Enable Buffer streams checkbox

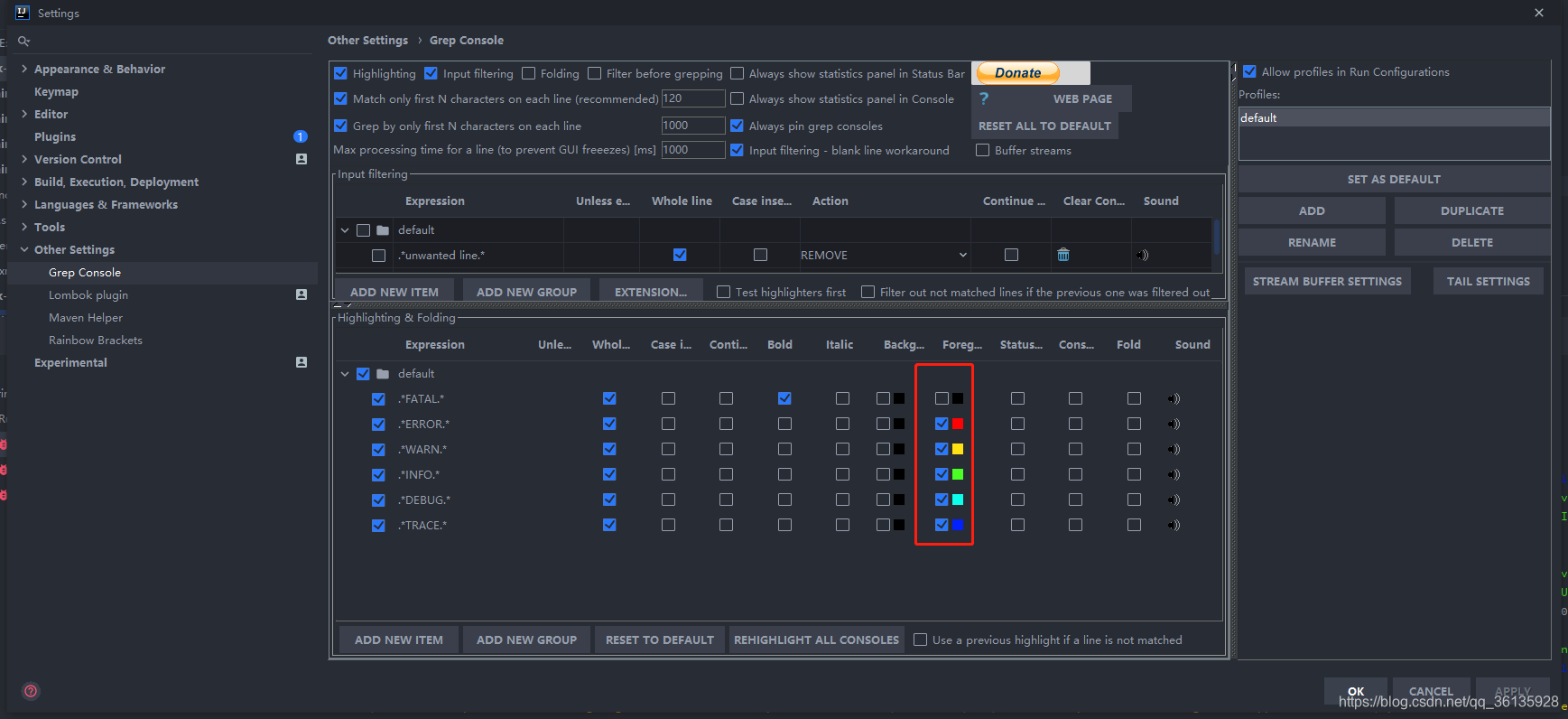point(982,150)
